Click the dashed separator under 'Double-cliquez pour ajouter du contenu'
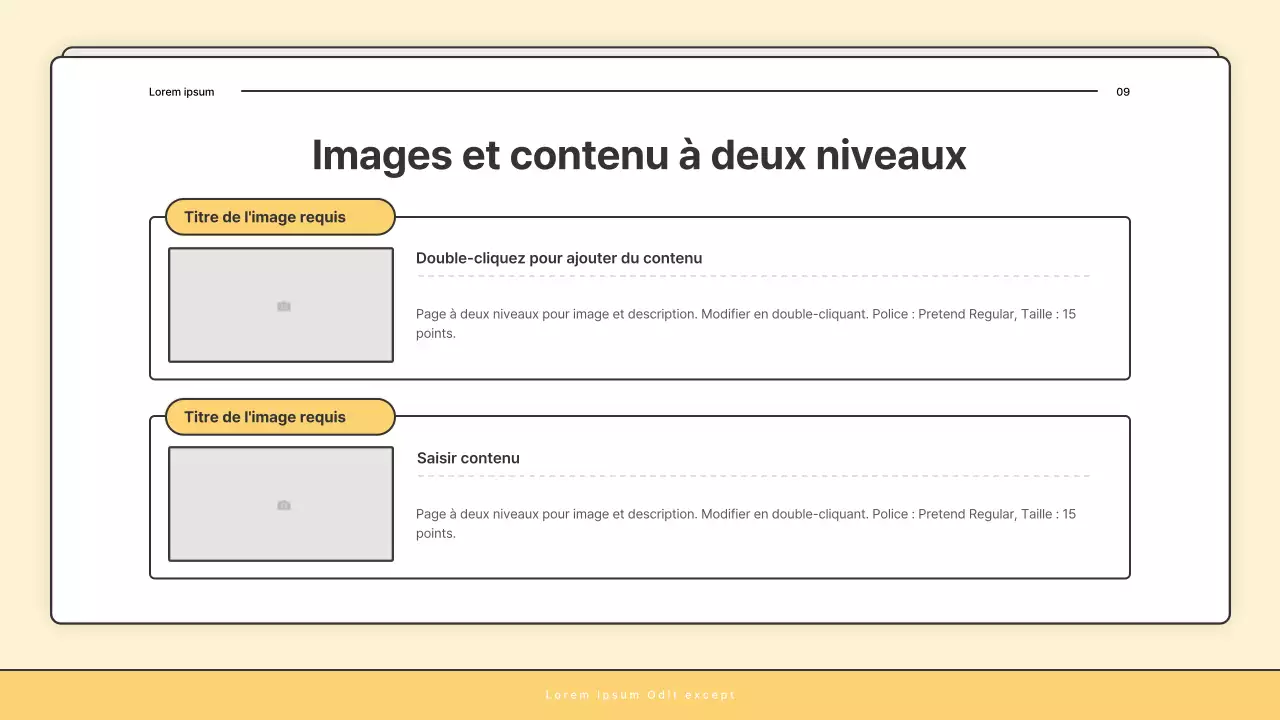 (751, 276)
